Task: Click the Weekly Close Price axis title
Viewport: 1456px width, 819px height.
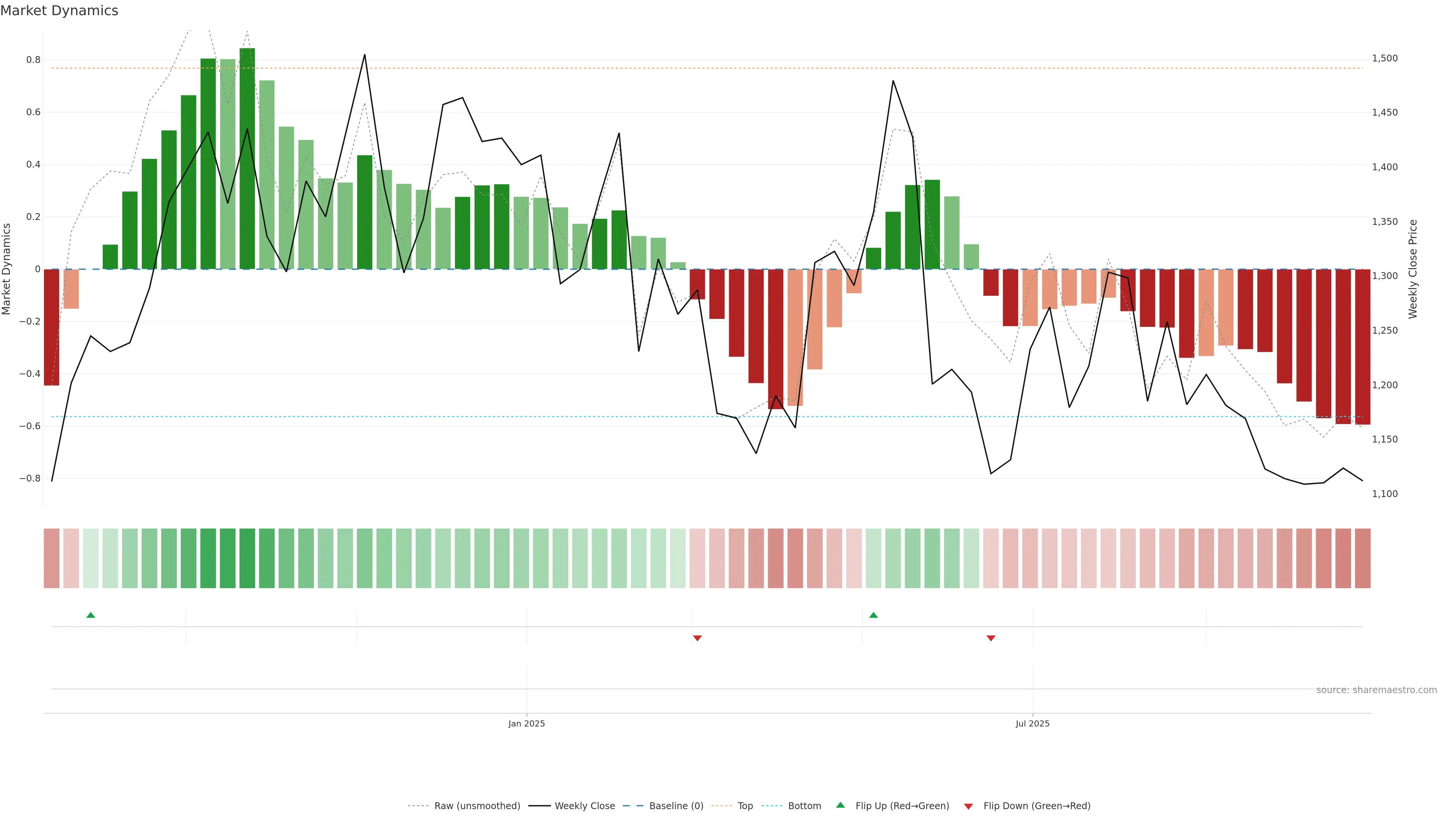Action: pyautogui.click(x=1412, y=269)
